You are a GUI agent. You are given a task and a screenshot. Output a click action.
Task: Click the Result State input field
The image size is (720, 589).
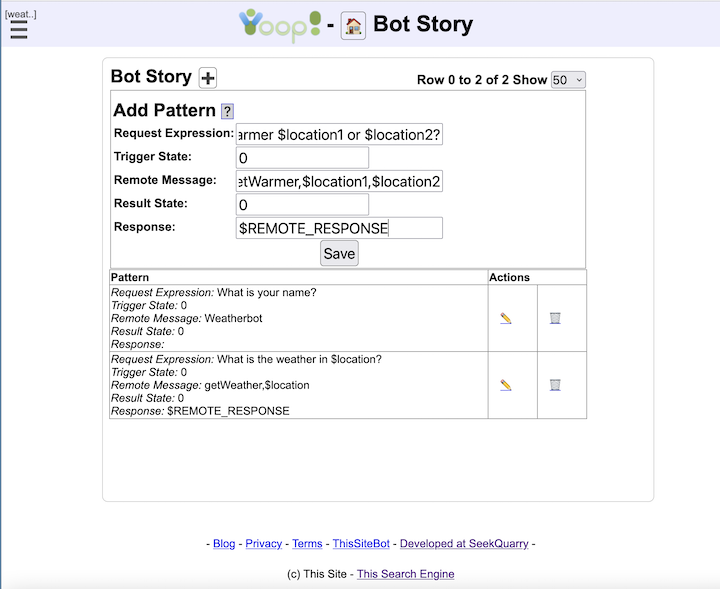[302, 204]
